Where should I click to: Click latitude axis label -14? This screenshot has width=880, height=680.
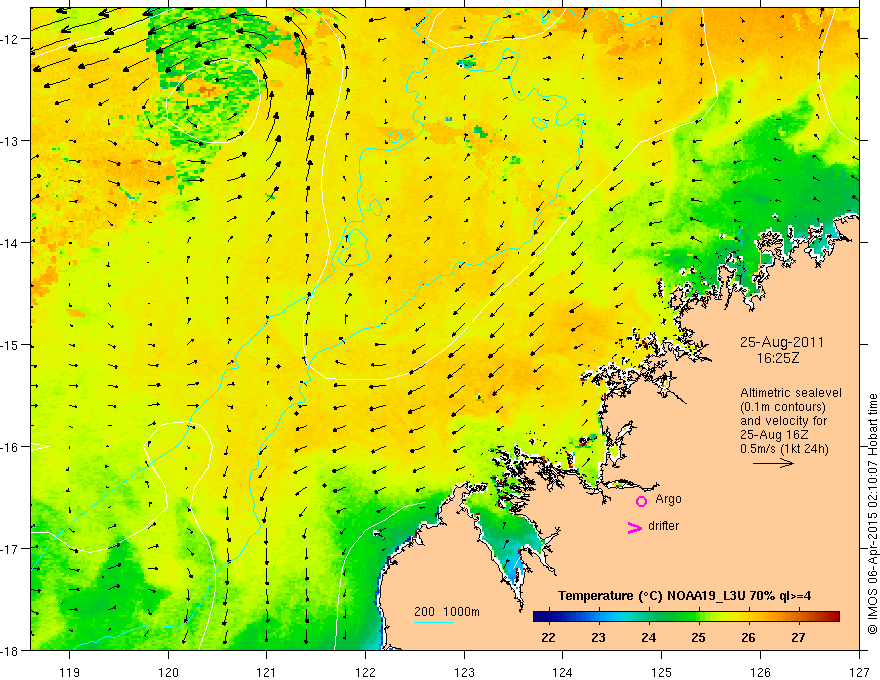click(x=11, y=243)
